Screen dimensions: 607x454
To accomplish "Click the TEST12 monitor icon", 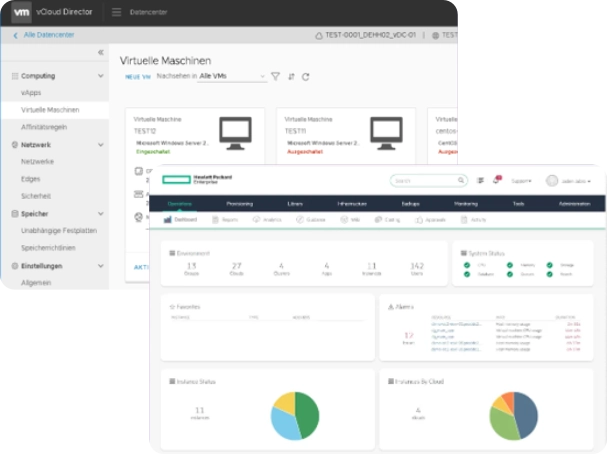I will coord(234,131).
